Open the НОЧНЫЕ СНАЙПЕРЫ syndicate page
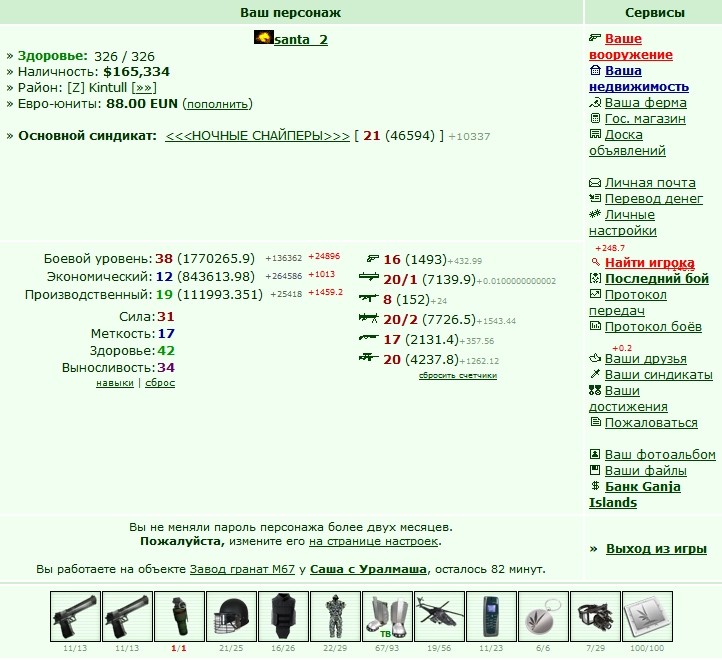The width and height of the screenshot is (722, 660). coord(257,136)
